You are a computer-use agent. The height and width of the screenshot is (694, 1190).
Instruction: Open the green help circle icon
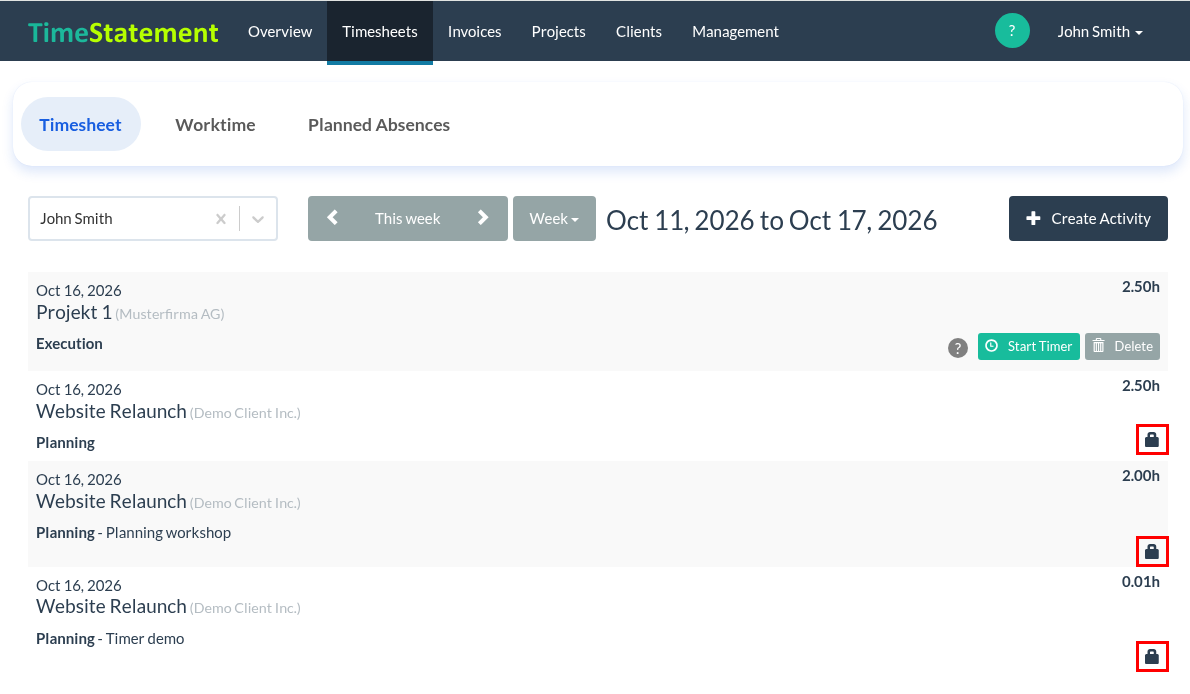click(1012, 31)
